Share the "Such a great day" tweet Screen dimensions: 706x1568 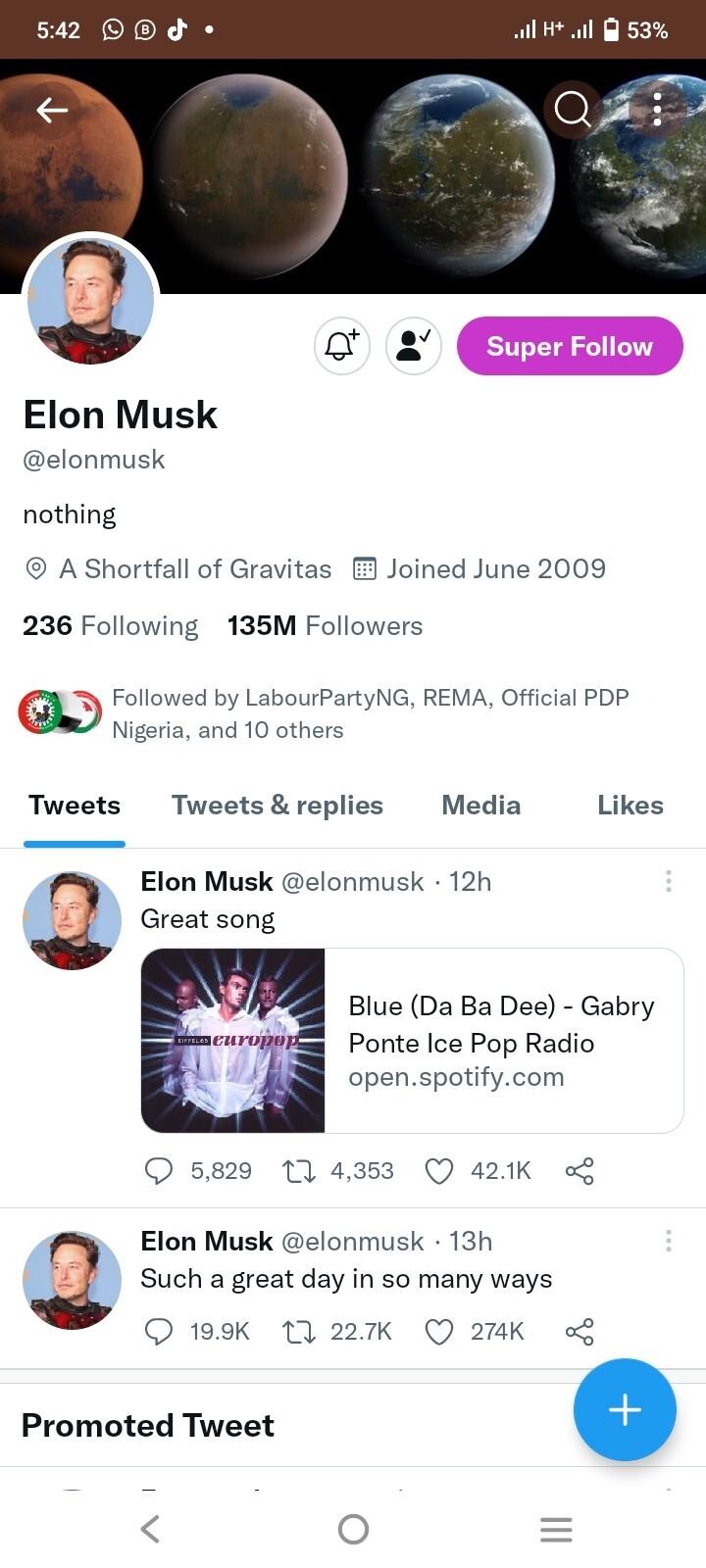(x=580, y=1331)
